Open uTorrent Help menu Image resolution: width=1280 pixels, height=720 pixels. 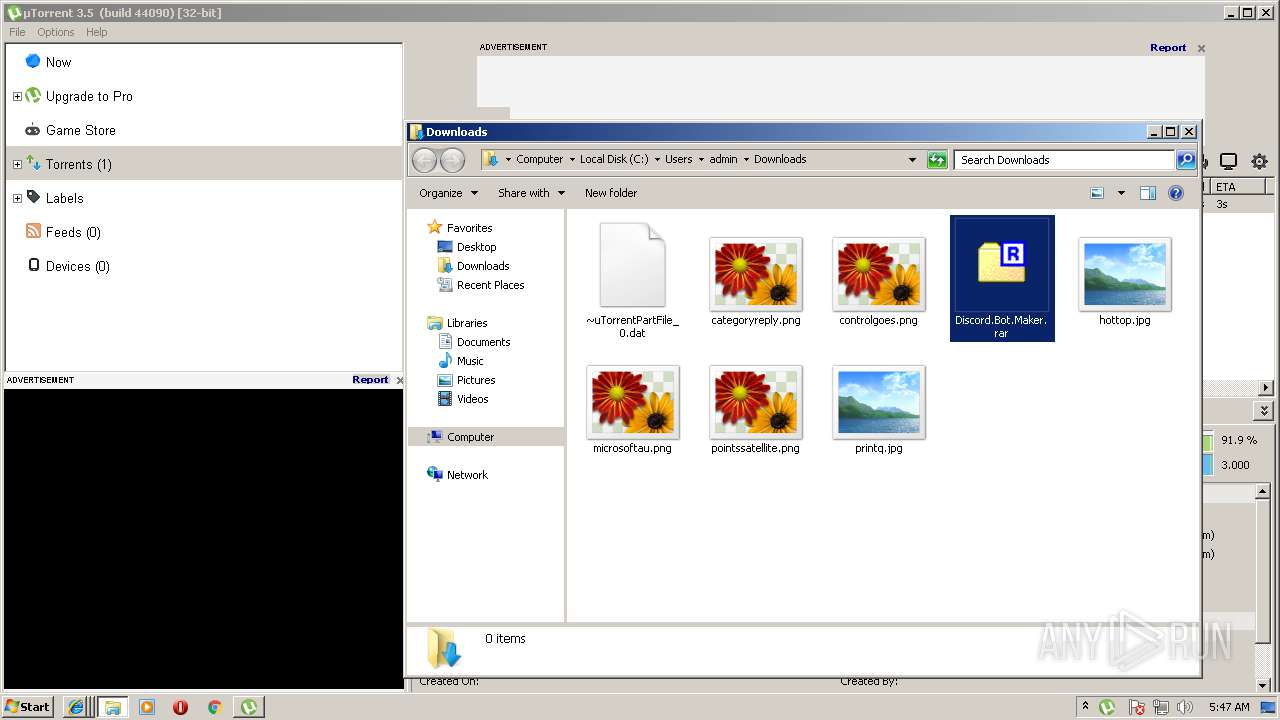tap(96, 32)
